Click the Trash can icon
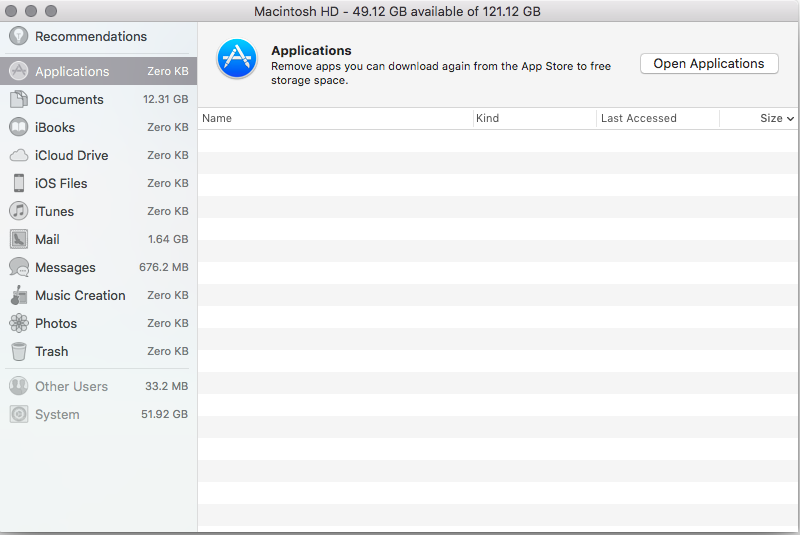 tap(18, 351)
